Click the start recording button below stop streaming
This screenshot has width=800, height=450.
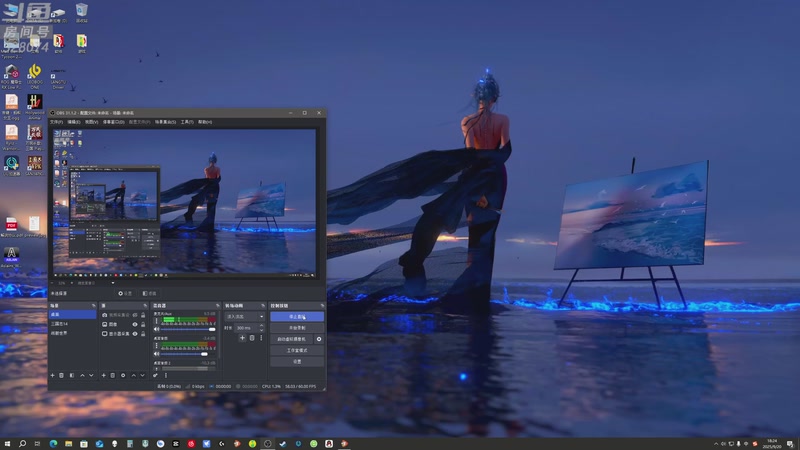(297, 328)
